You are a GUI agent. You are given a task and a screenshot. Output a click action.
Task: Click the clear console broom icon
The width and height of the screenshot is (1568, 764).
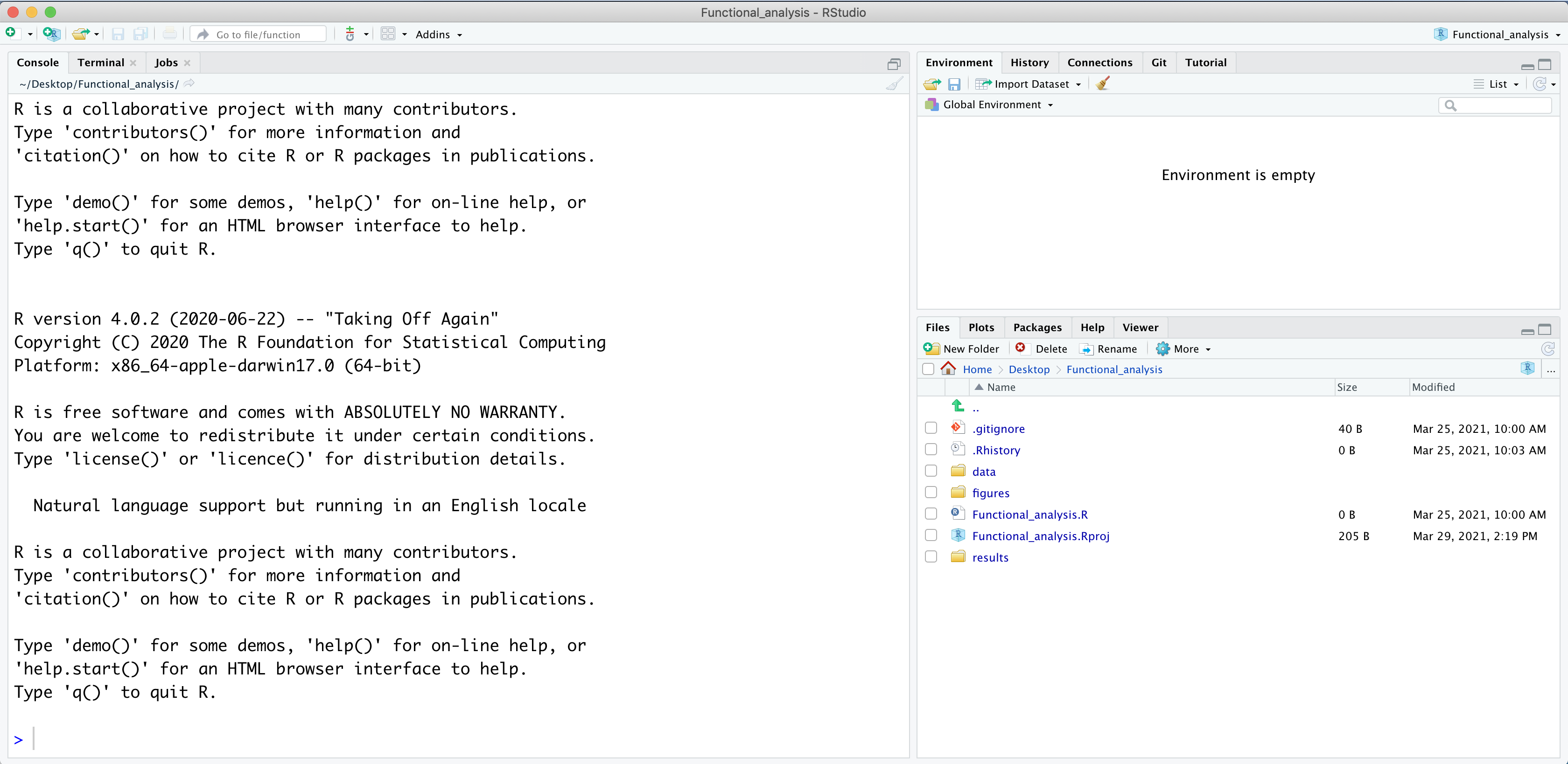(x=894, y=84)
